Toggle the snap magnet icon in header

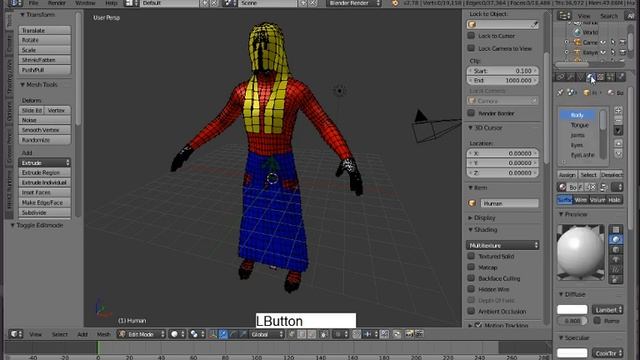(356, 334)
